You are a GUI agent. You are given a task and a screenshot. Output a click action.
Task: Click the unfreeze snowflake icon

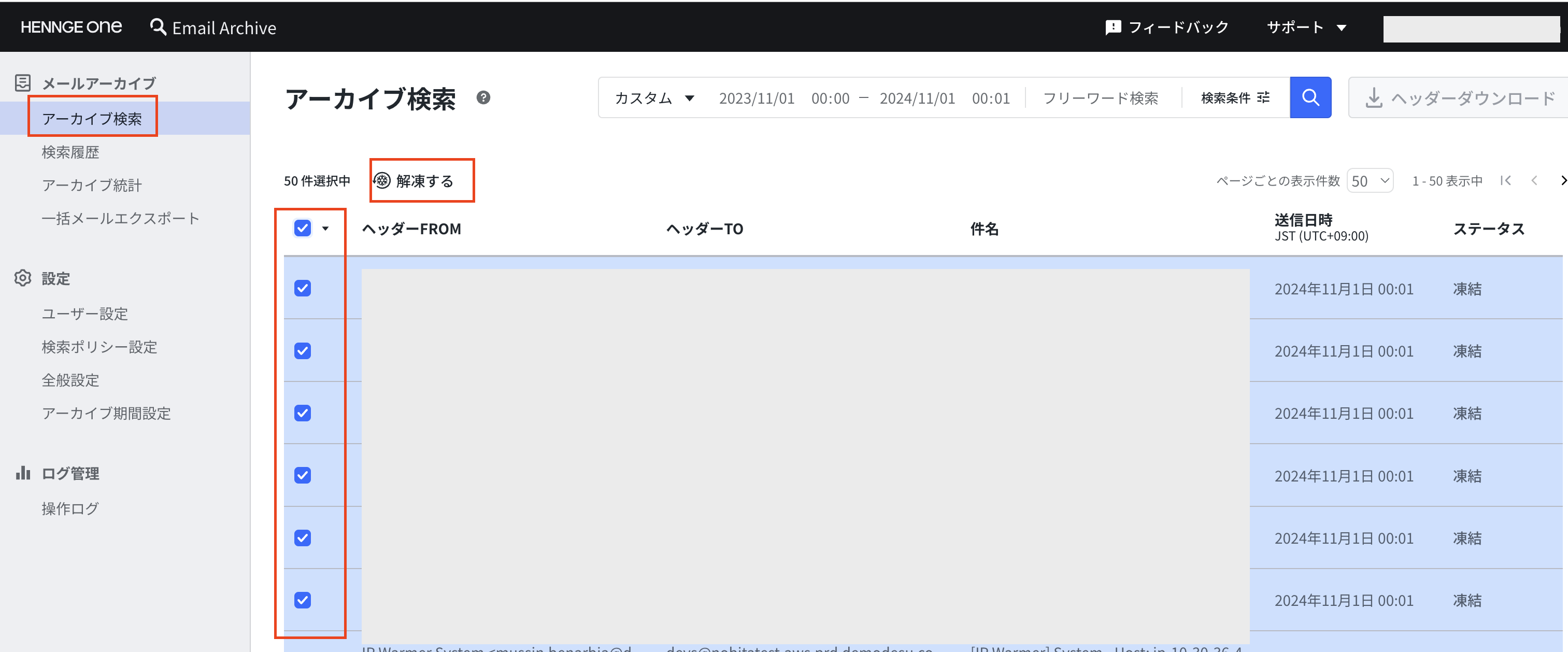[382, 180]
